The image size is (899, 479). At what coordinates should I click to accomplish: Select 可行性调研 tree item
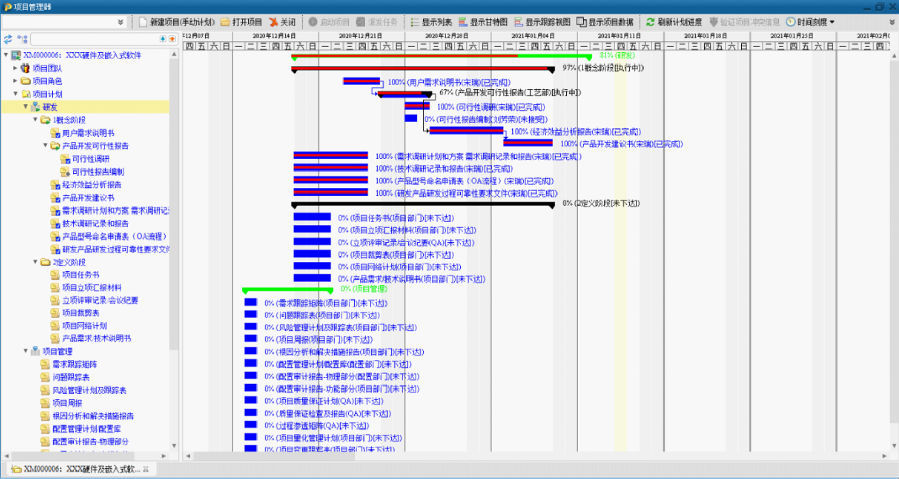91,158
